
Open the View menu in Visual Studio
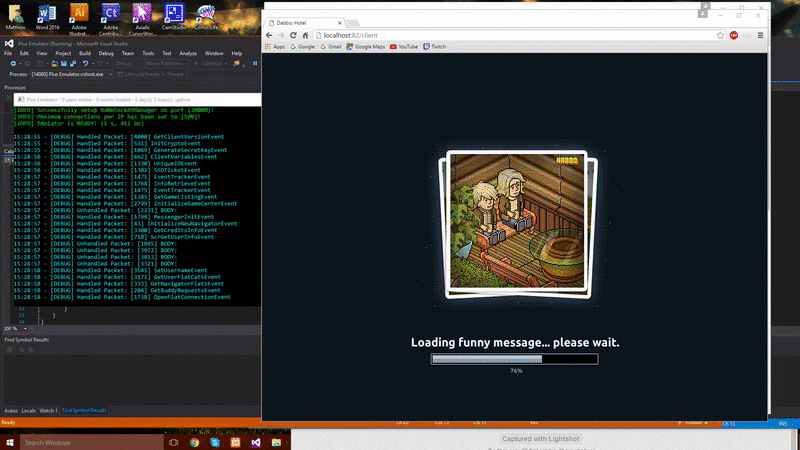click(42, 53)
